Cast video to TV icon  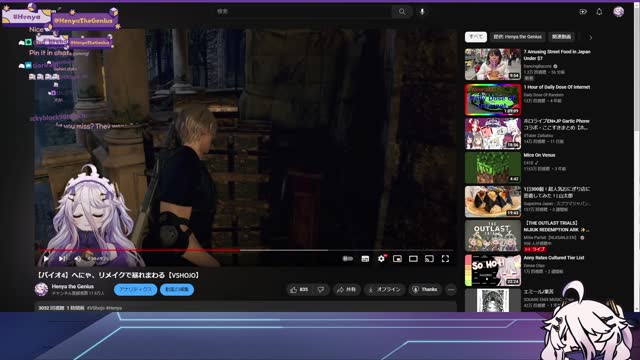(429, 259)
